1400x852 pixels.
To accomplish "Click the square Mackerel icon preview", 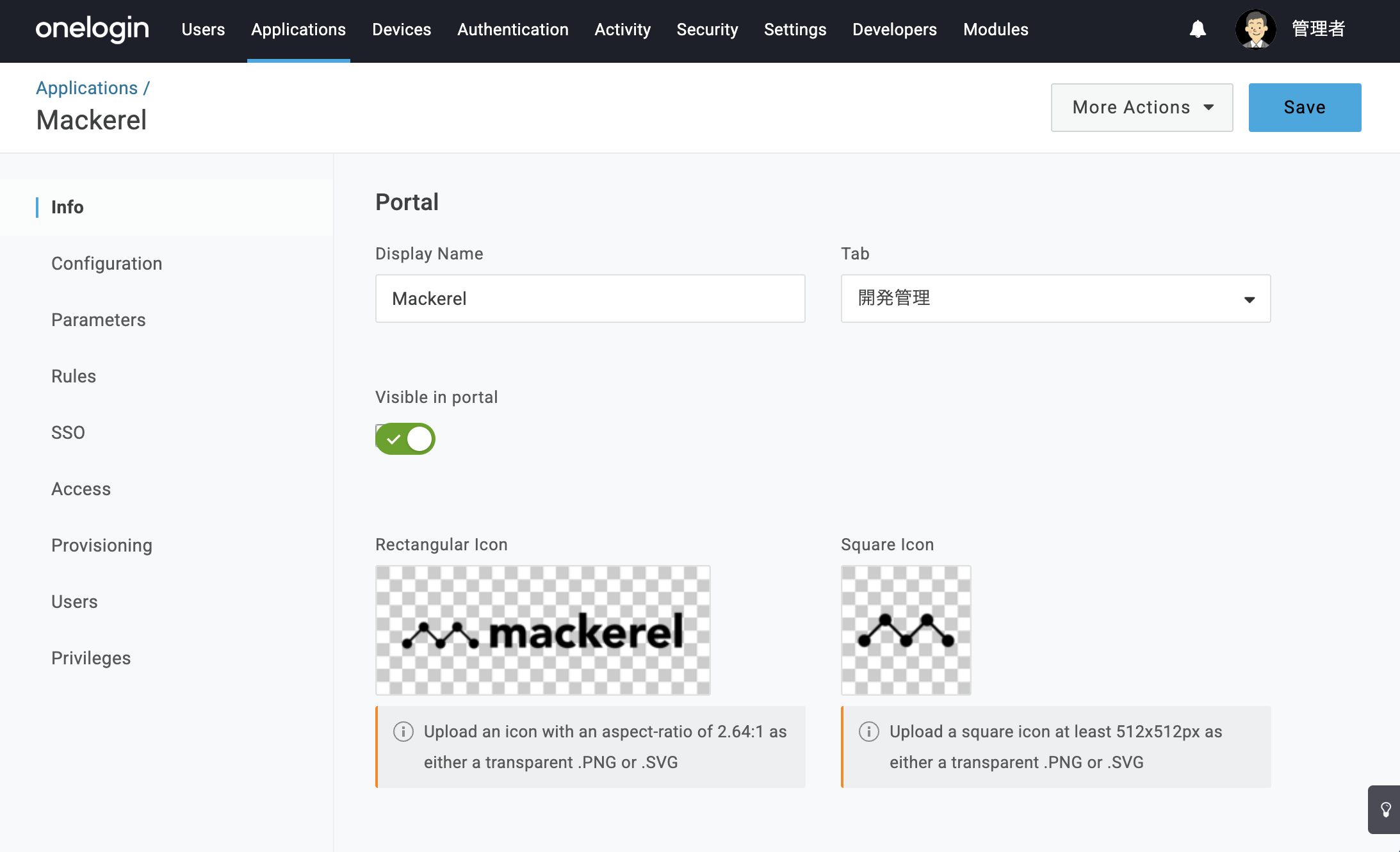I will [906, 630].
